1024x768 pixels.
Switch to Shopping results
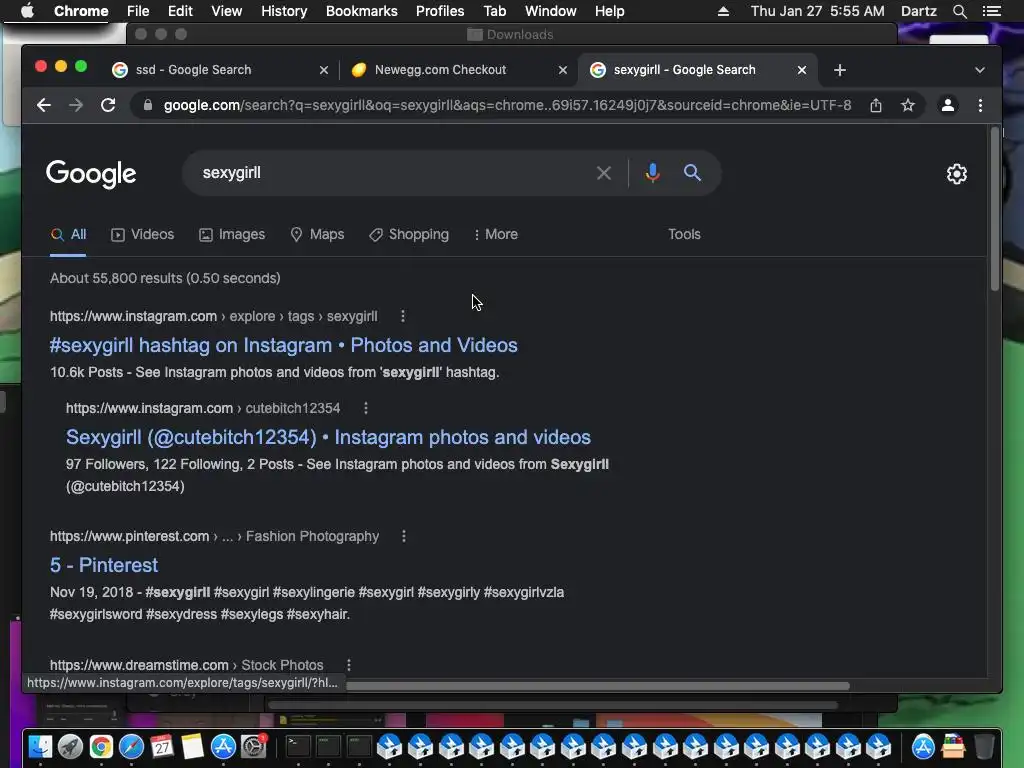pyautogui.click(x=409, y=234)
